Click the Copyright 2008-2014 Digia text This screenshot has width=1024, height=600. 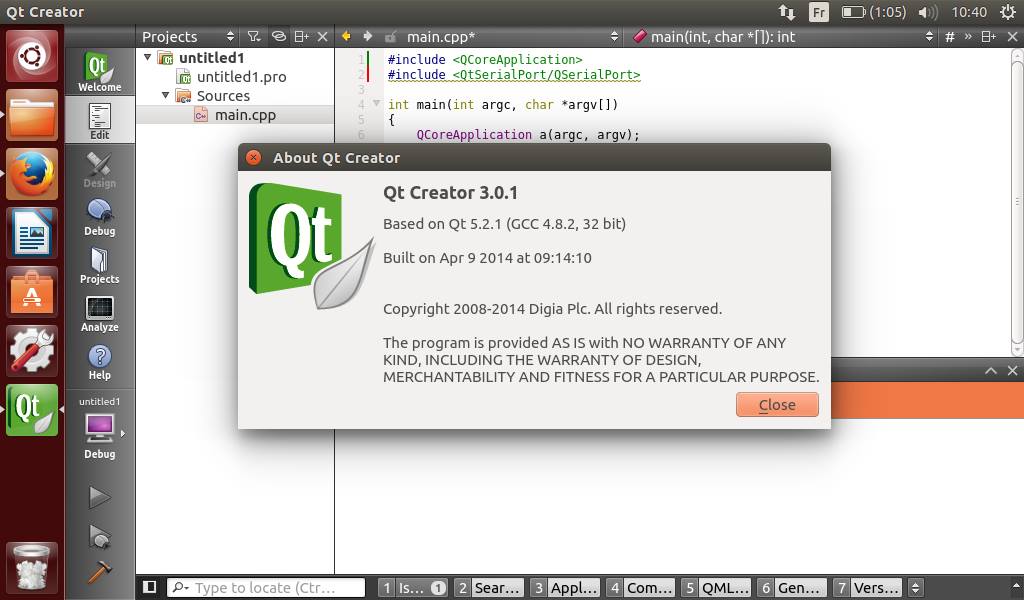(552, 309)
